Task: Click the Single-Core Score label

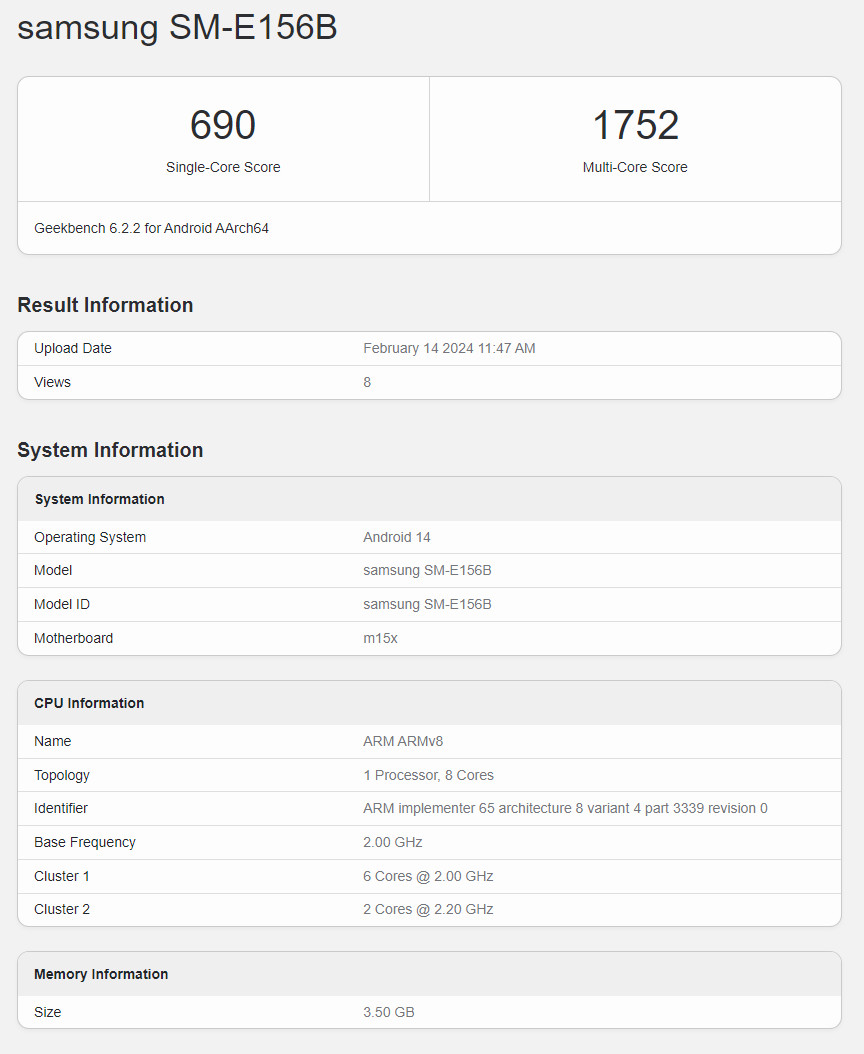Action: pyautogui.click(x=223, y=168)
